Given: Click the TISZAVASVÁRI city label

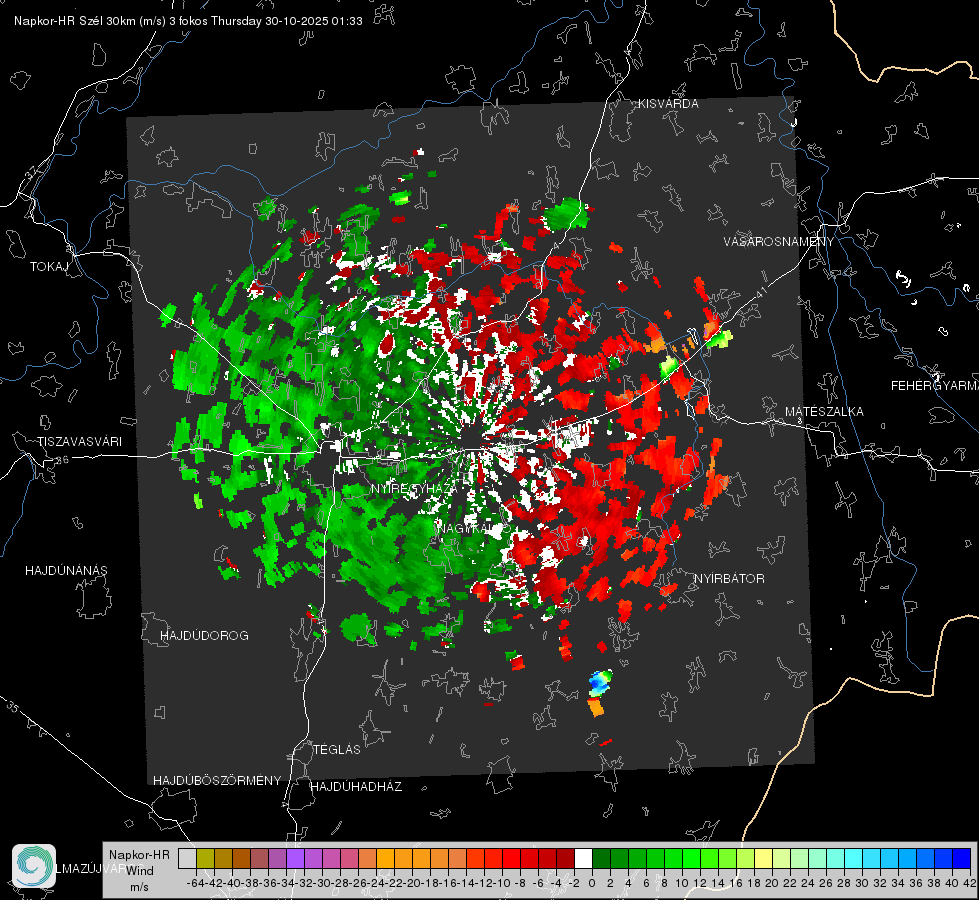Looking at the screenshot, I should click(x=79, y=442).
